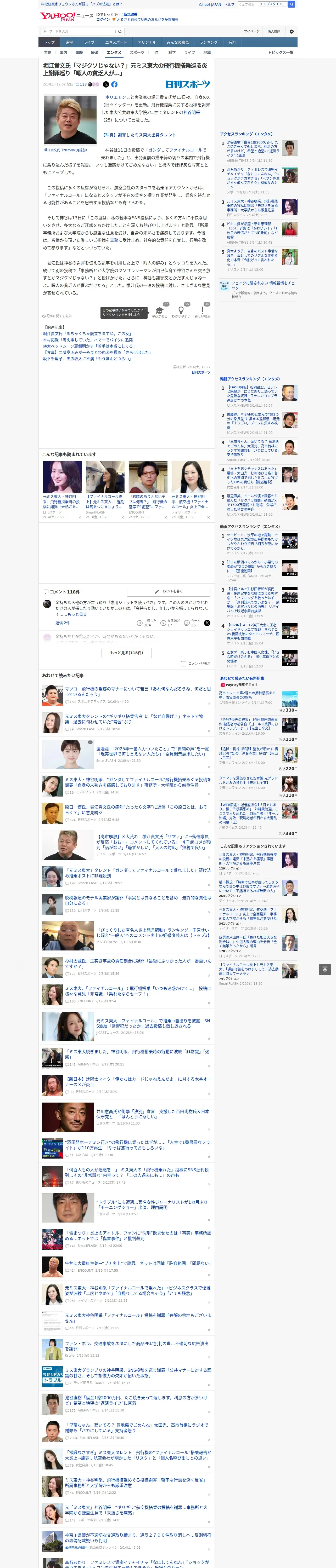This screenshot has width=336, height=1568.
Task: Toggle the コメント非表示 checkbox
Action: (183, 664)
